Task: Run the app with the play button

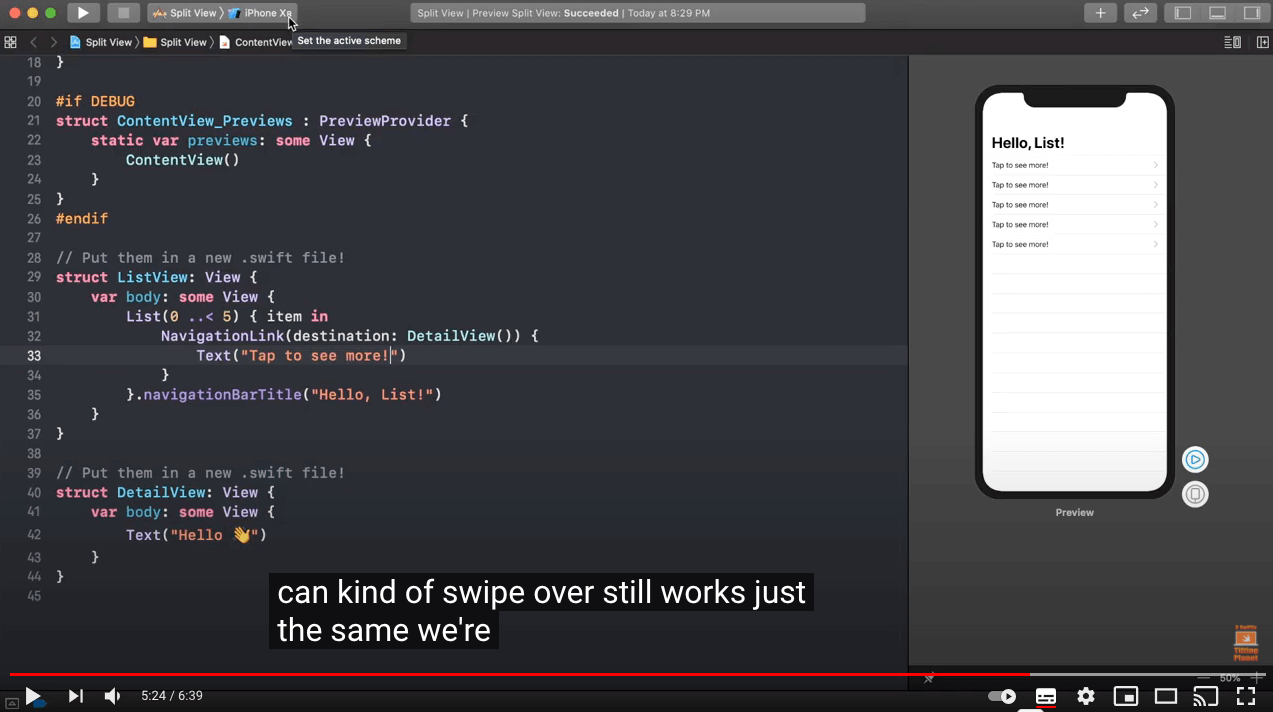Action: [83, 13]
